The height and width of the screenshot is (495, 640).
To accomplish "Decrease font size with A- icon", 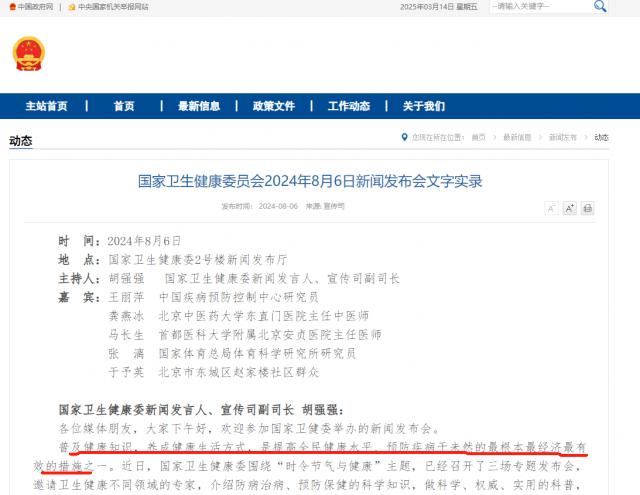I will click(551, 208).
